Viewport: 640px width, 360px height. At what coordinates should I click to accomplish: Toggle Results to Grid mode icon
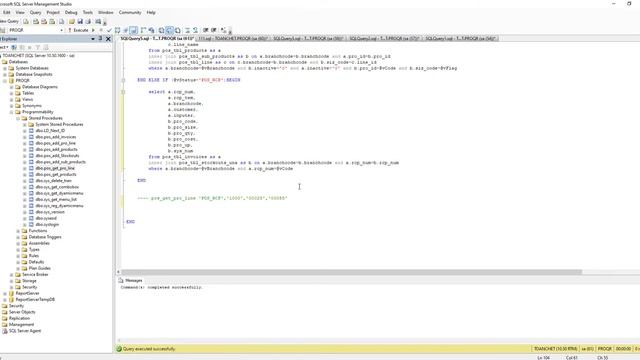[169, 30]
